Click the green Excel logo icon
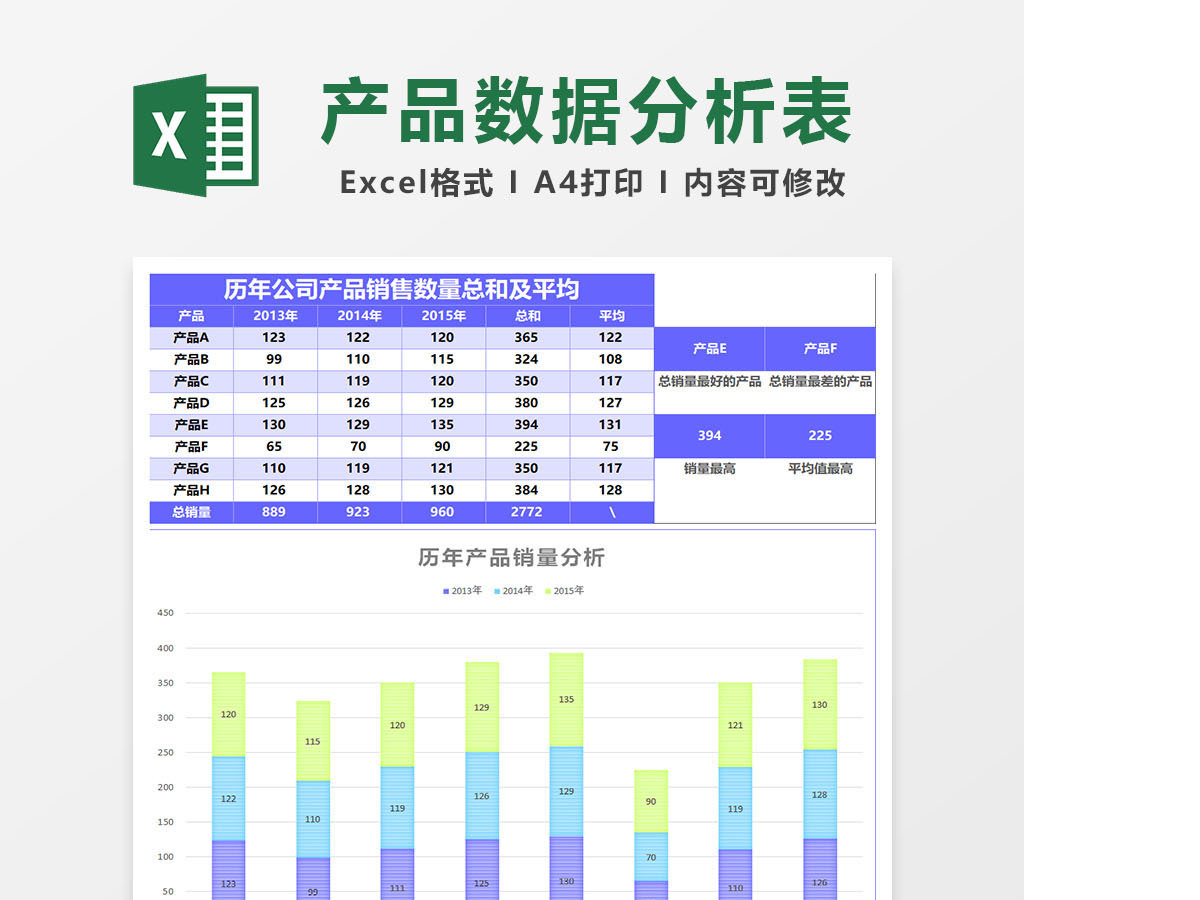Viewport: 1200px width, 900px height. pos(196,135)
